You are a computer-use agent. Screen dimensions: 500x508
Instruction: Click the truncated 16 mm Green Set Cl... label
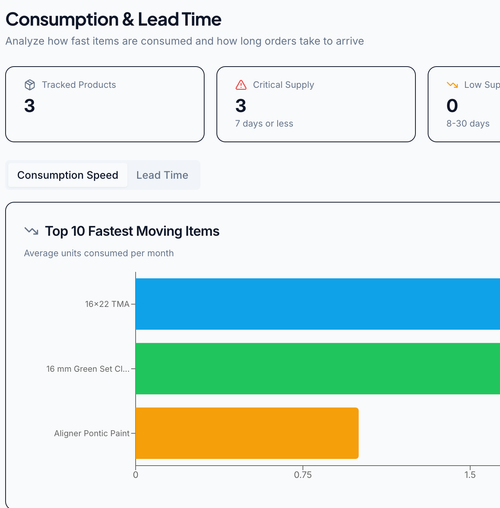[x=88, y=369]
